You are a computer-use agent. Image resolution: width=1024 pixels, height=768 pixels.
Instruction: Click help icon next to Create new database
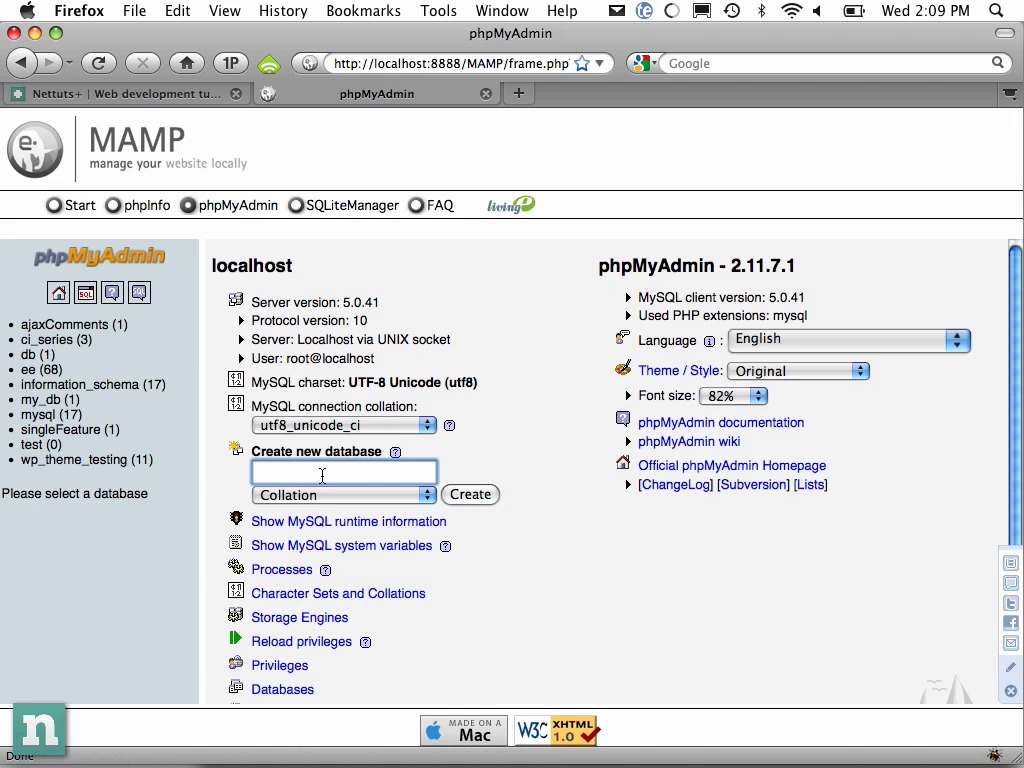click(x=395, y=452)
